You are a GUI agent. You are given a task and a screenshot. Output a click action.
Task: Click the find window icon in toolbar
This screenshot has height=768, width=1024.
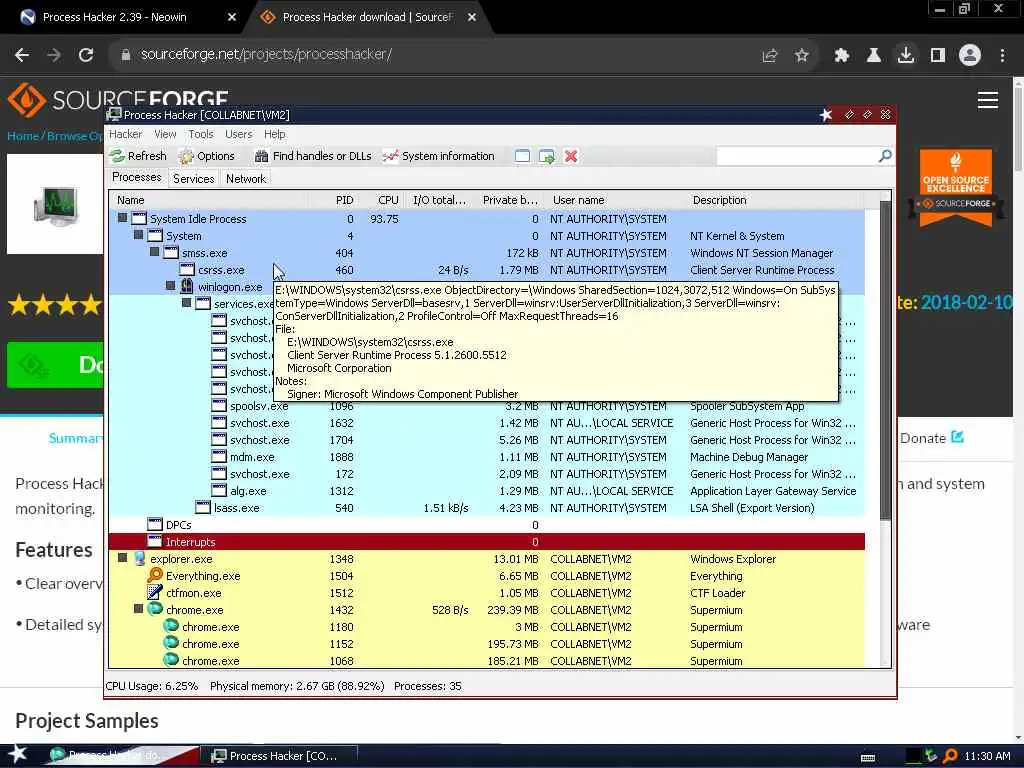tap(522, 156)
